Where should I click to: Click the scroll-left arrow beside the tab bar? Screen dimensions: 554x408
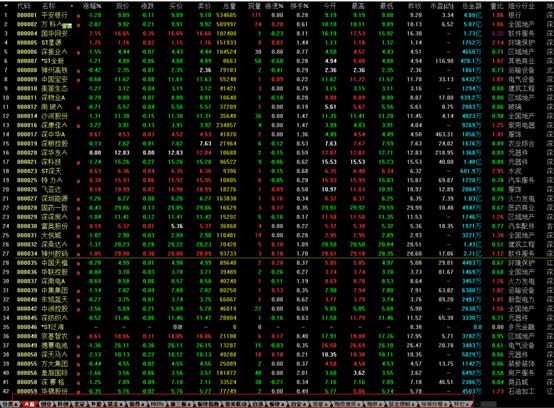point(477,404)
